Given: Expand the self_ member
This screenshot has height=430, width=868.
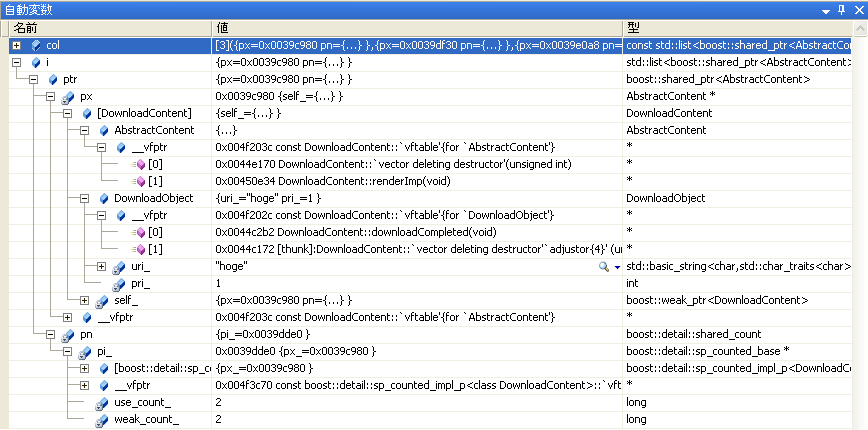Looking at the screenshot, I should (x=85, y=301).
